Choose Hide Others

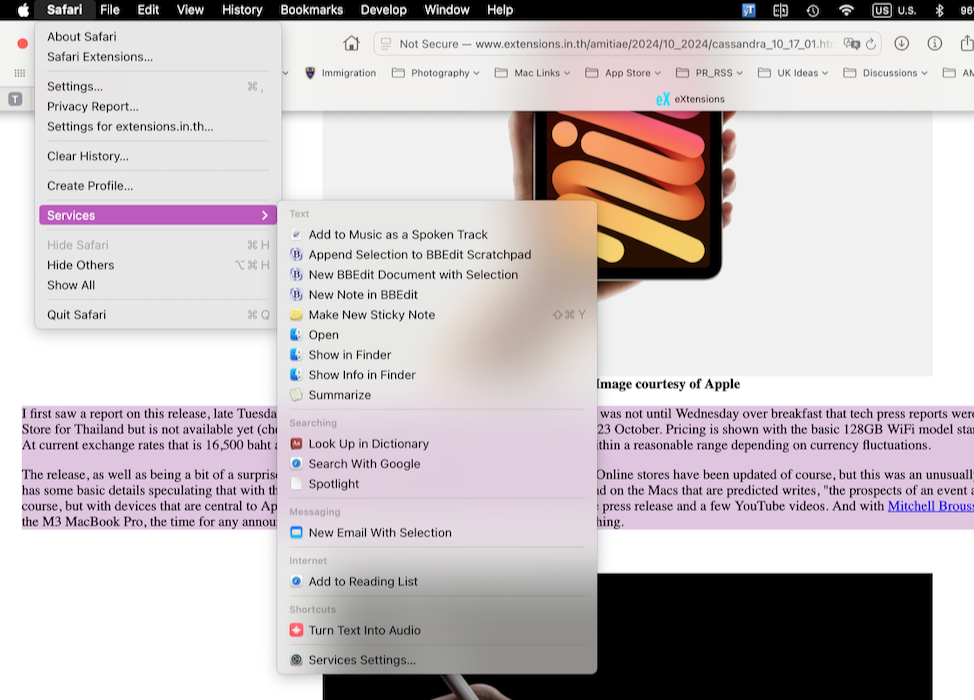158,265
